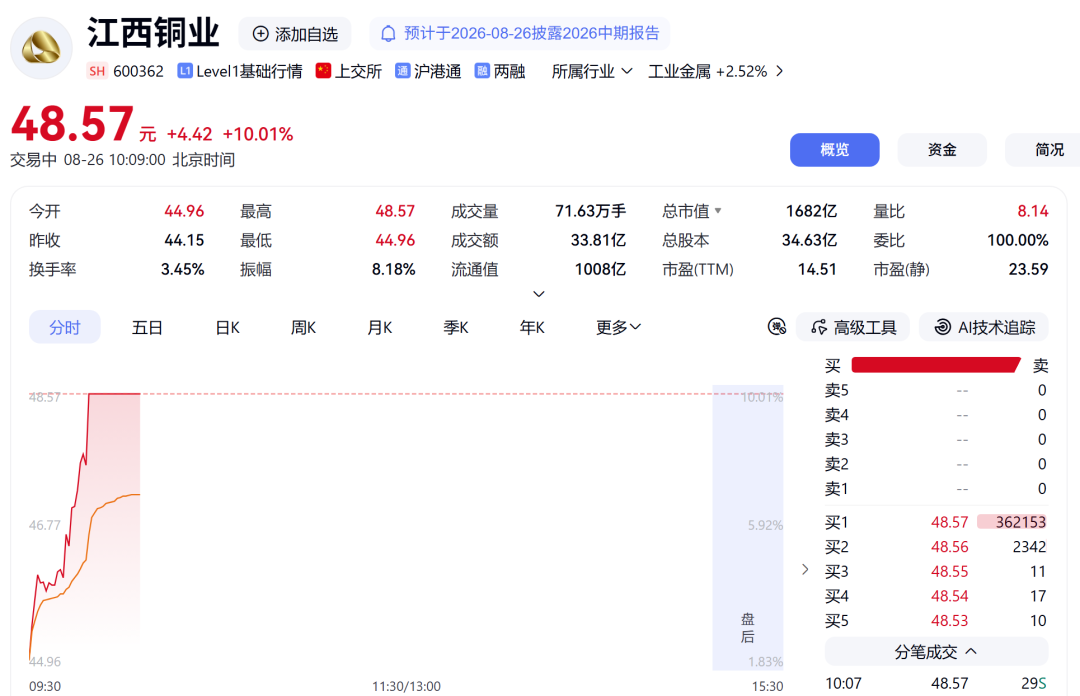The height and width of the screenshot is (696, 1080).
Task: Open the 2026中期报告 disclosure notice
Action: click(x=520, y=34)
